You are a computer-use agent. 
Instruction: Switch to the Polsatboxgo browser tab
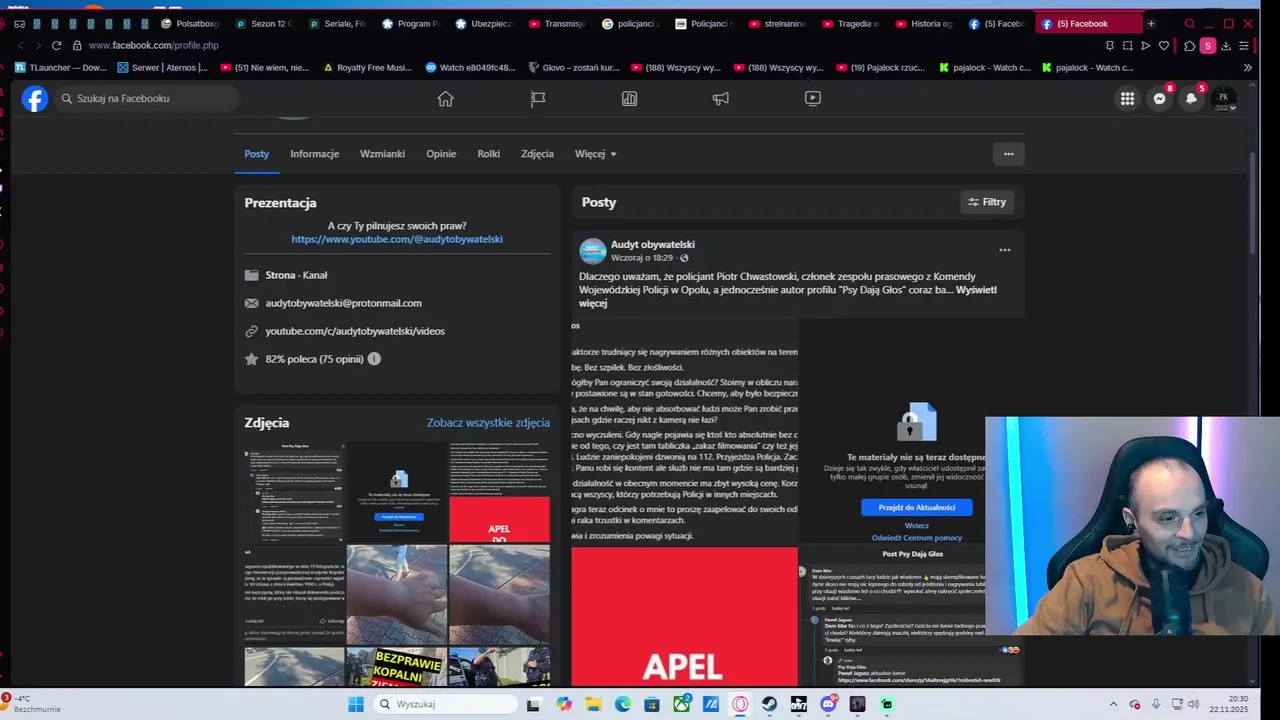(x=190, y=23)
